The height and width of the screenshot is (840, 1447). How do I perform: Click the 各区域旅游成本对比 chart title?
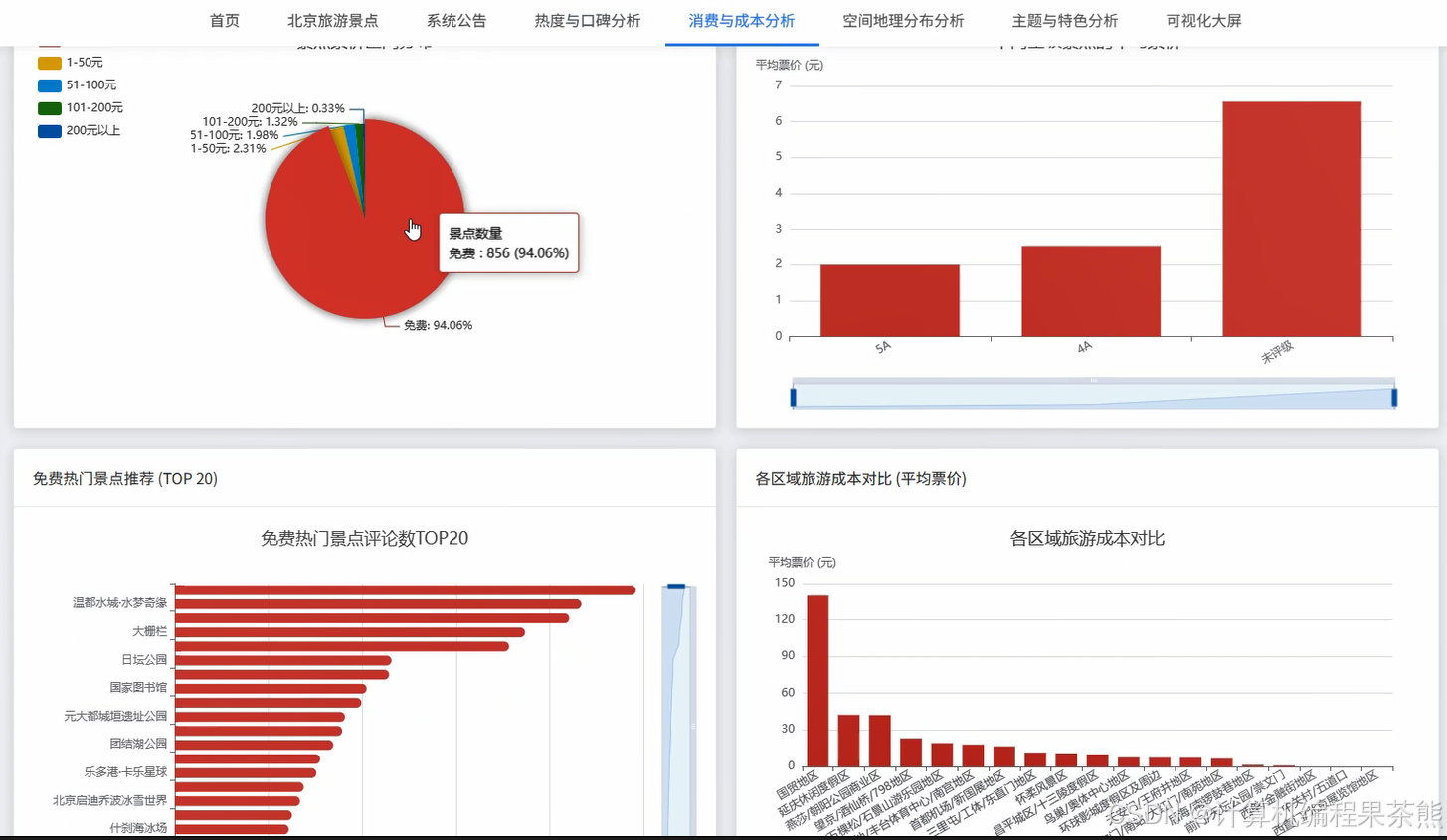click(x=1087, y=538)
